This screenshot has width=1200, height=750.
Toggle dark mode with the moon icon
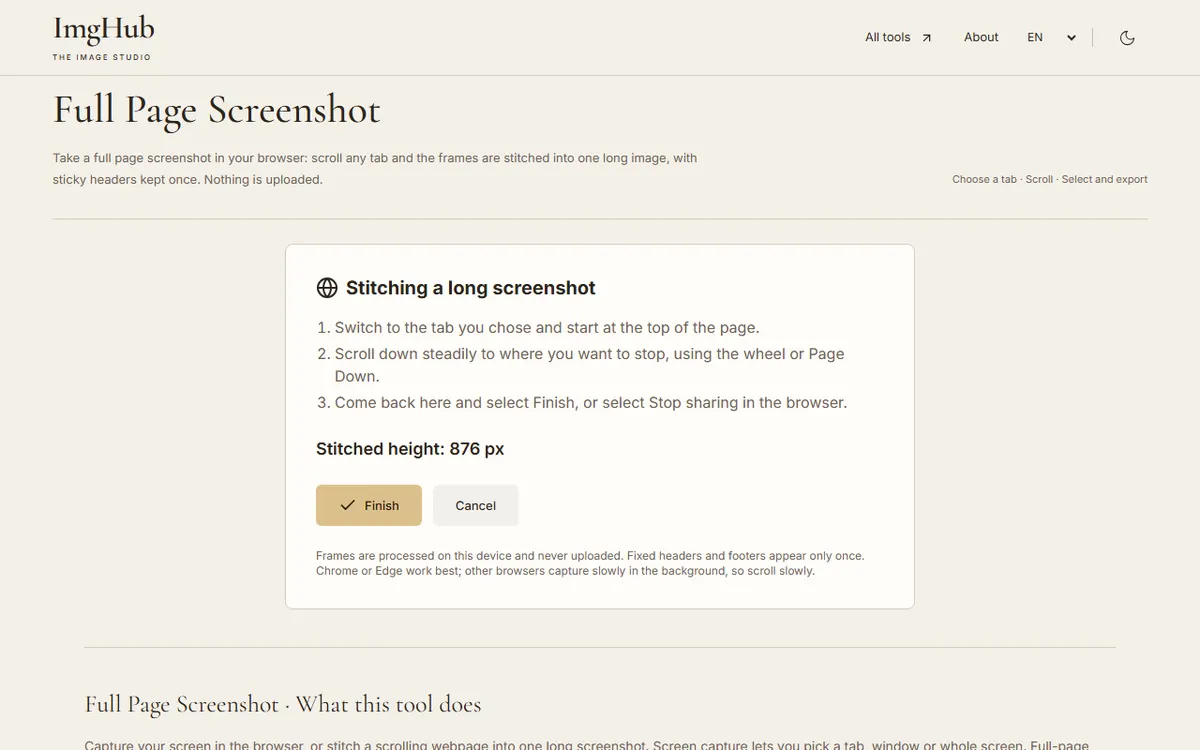1127,38
